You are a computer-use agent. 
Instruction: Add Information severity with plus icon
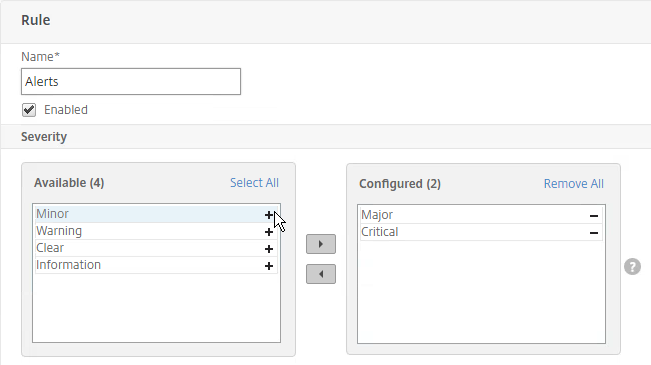pos(269,266)
